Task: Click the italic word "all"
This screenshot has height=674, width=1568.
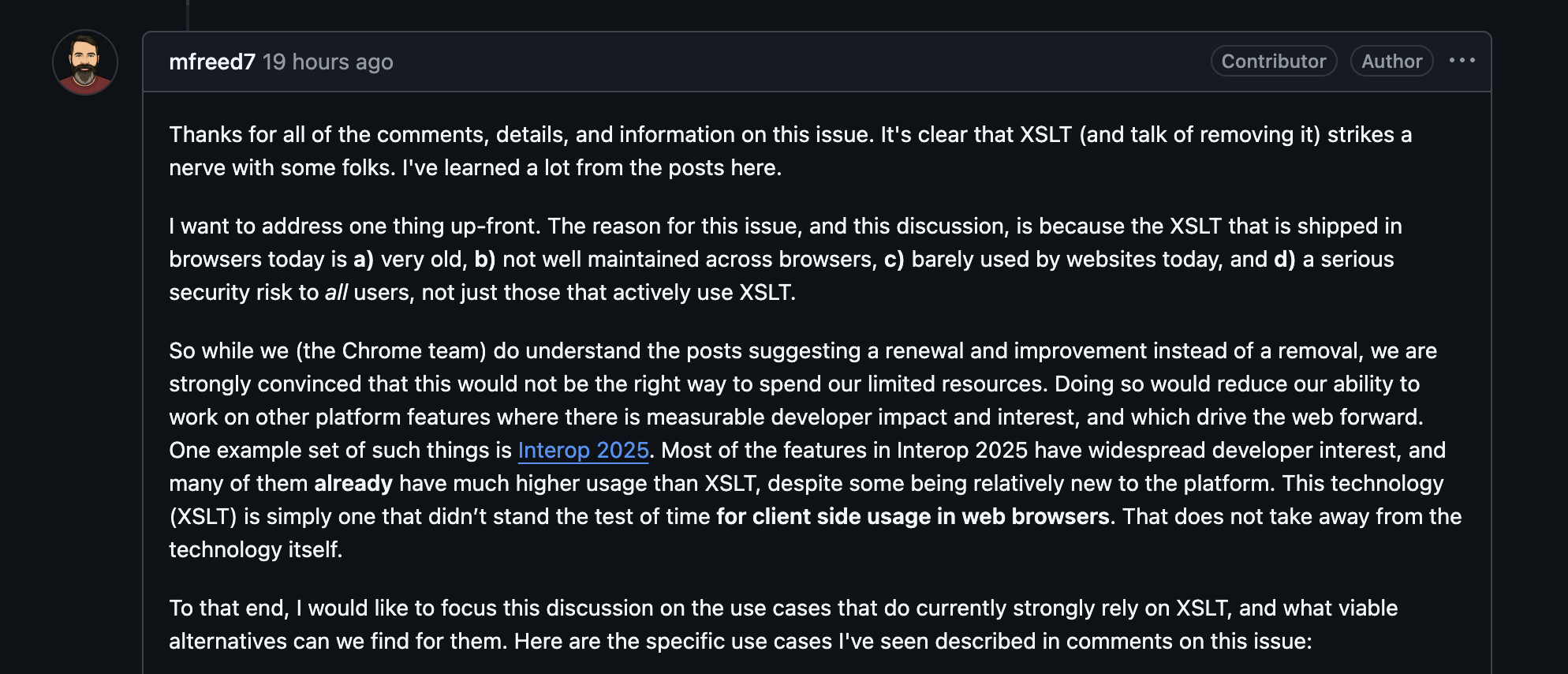Action: [336, 292]
